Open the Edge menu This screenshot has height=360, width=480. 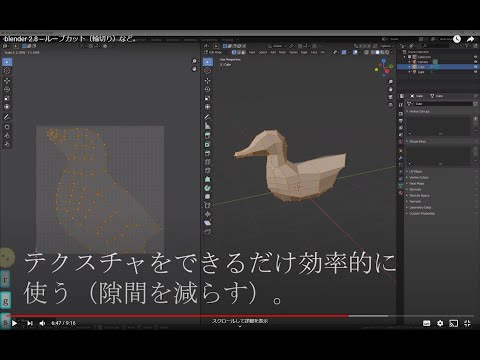point(304,52)
